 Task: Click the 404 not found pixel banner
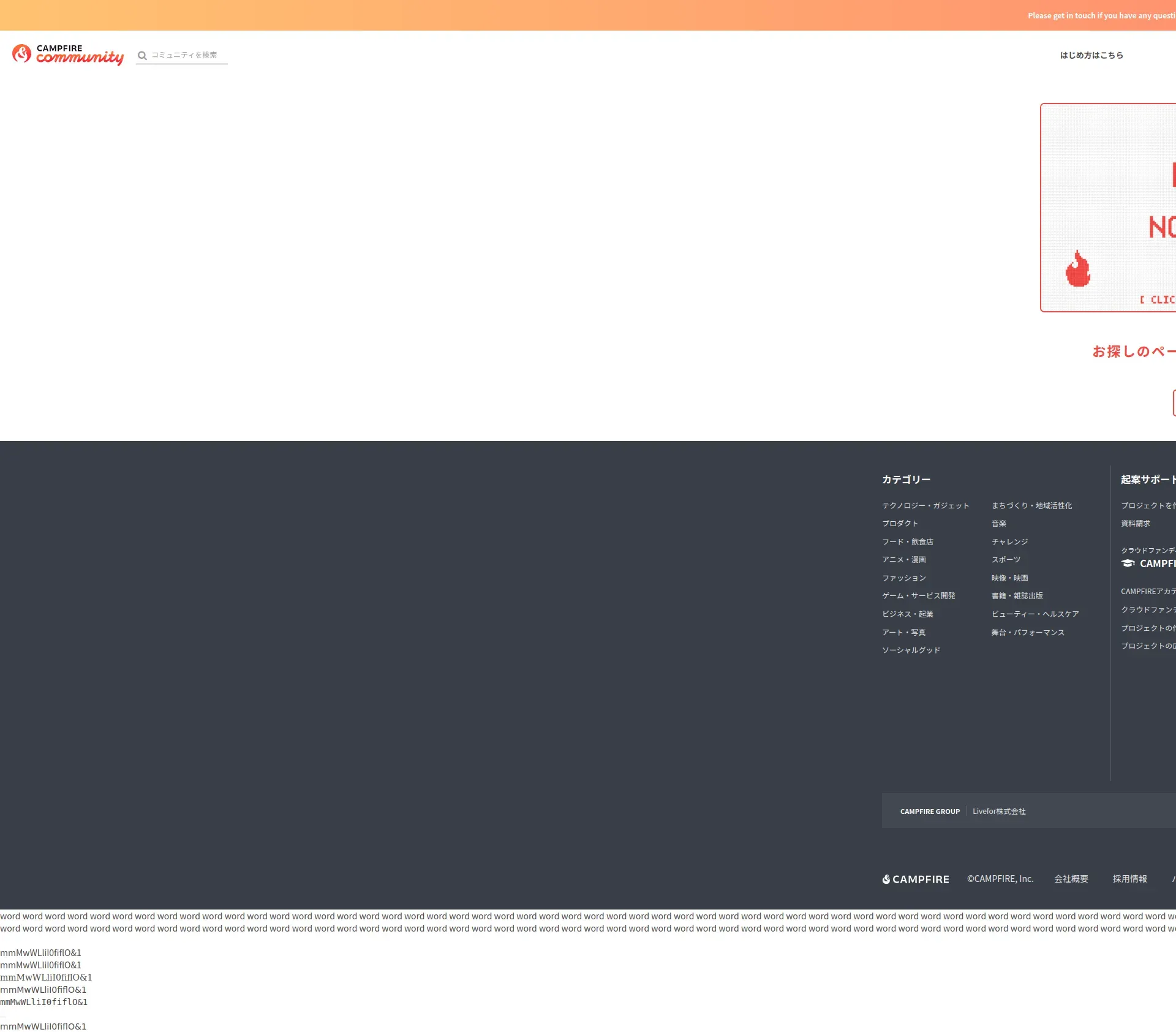(x=1109, y=208)
